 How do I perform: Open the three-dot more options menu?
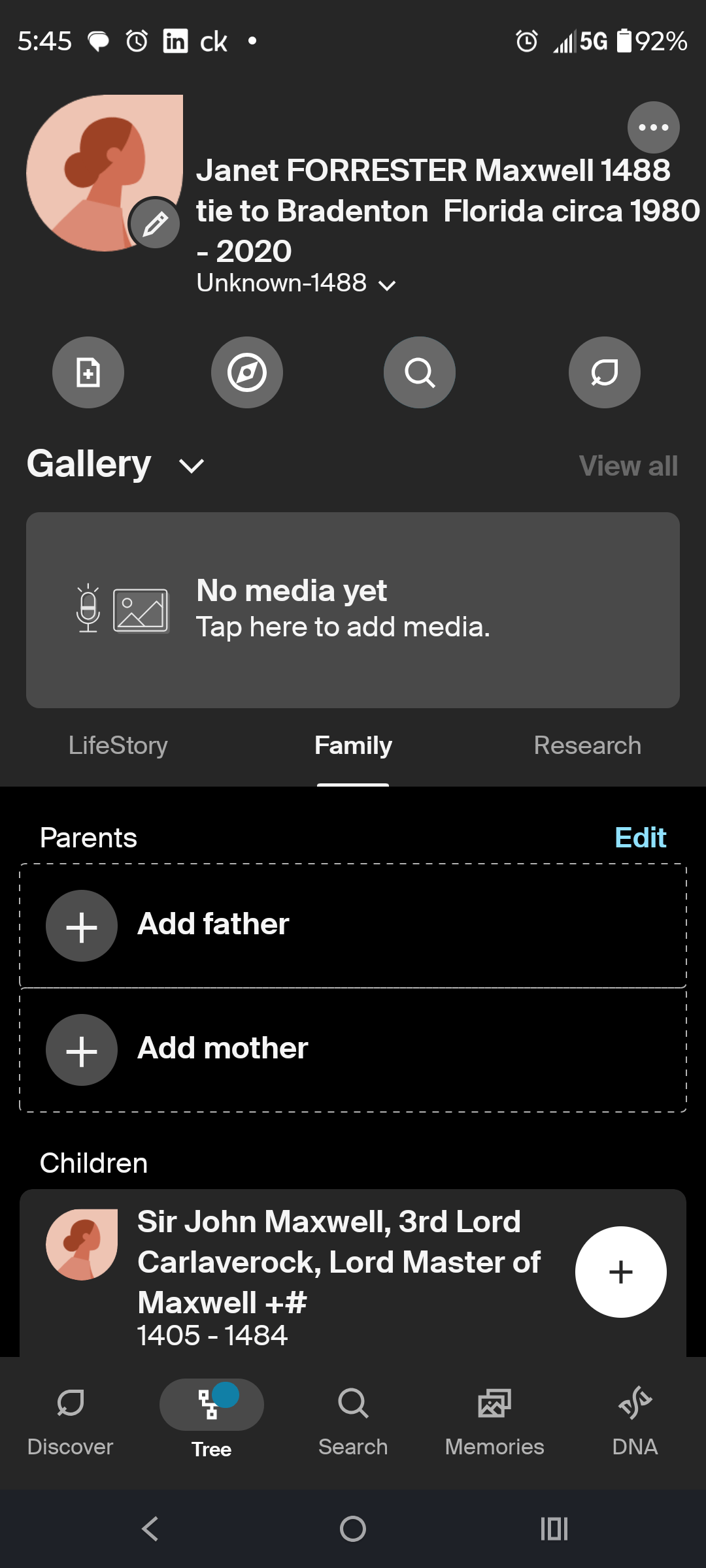tap(653, 127)
